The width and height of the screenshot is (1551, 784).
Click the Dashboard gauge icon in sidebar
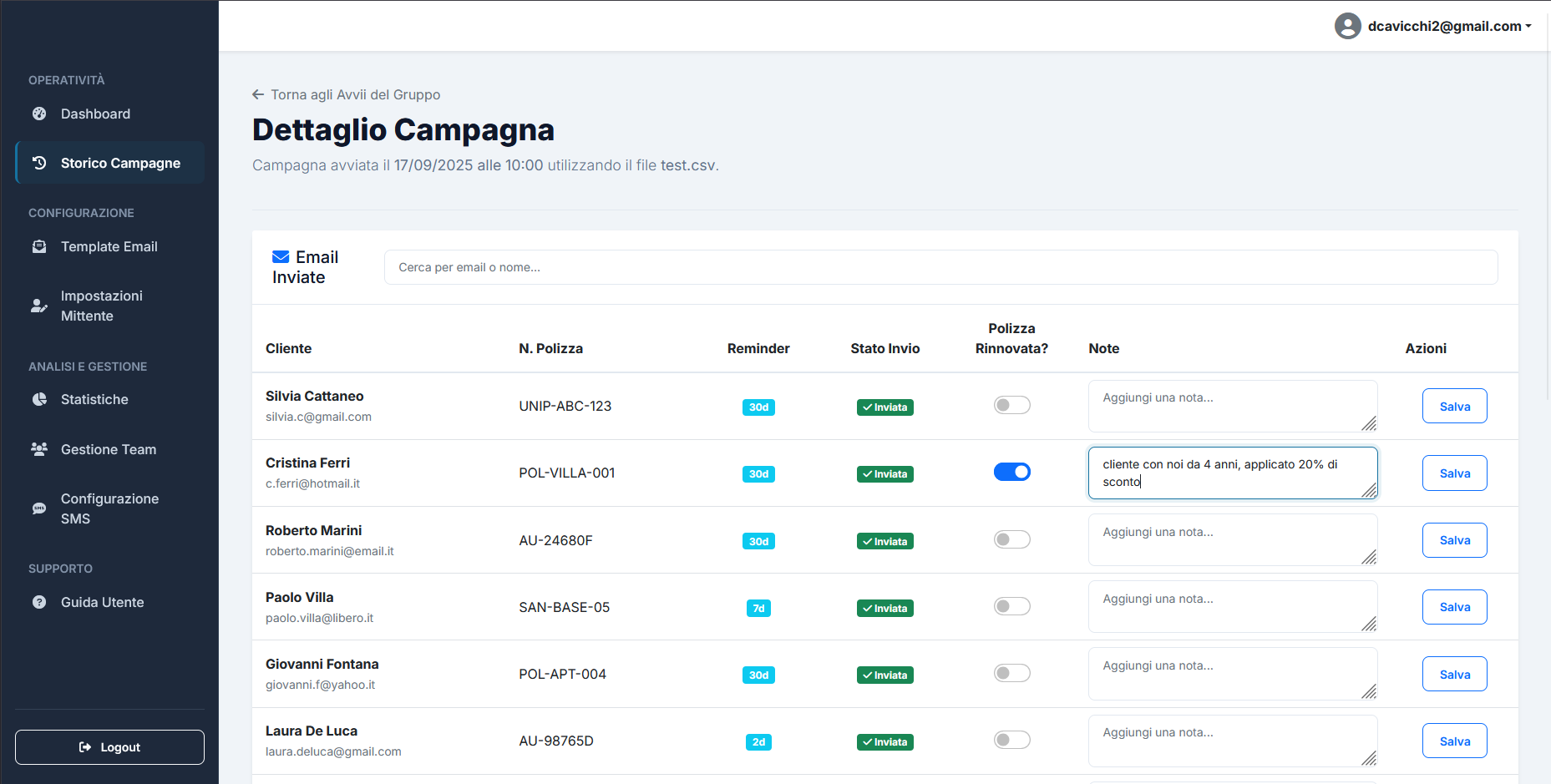point(39,114)
